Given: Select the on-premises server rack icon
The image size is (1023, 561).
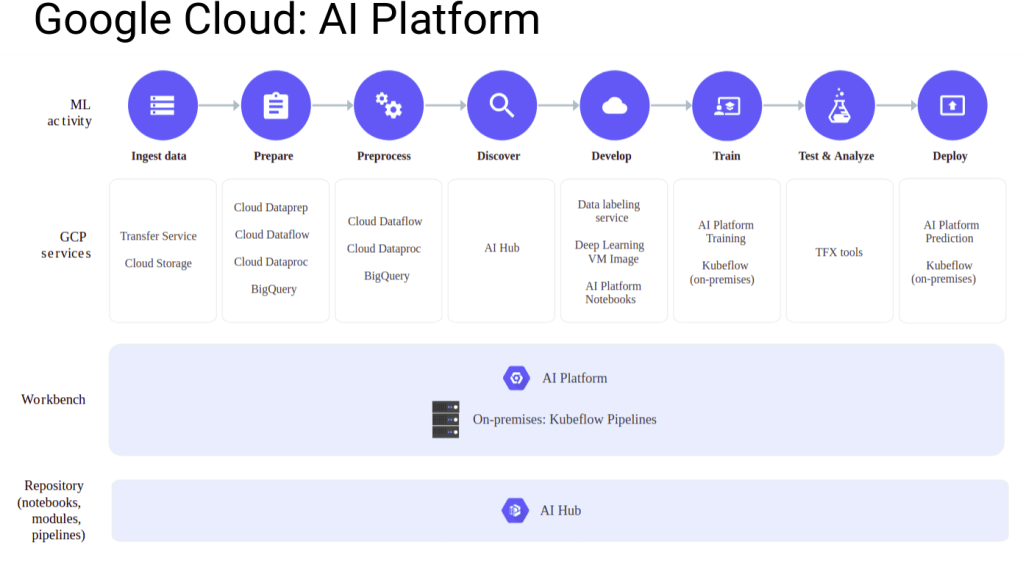Looking at the screenshot, I should point(446,419).
